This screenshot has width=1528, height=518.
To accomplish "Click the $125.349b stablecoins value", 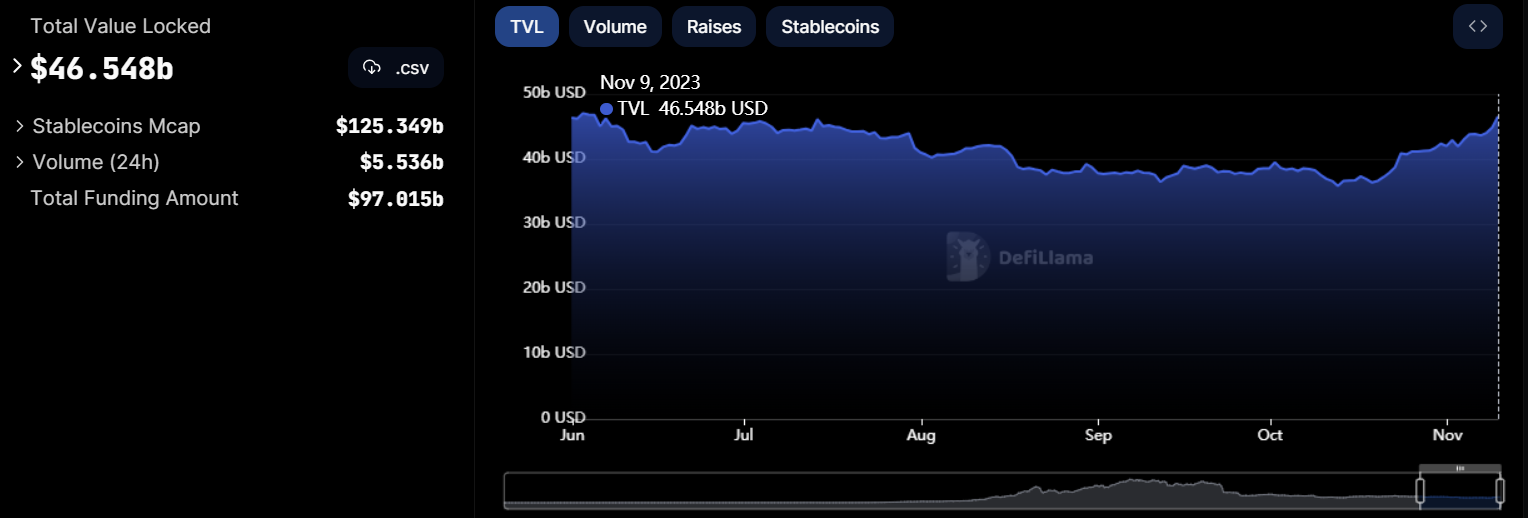I will tap(389, 126).
